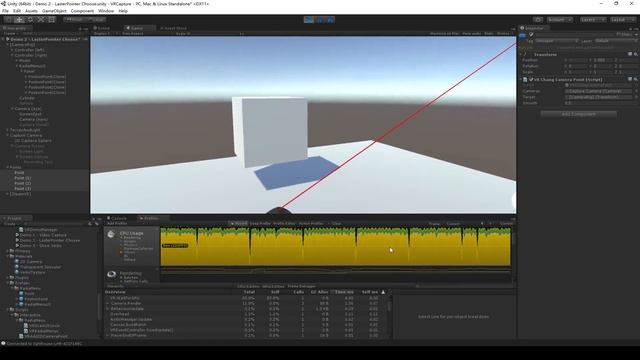Open the Assets menu
The image size is (640, 360).
point(31,11)
